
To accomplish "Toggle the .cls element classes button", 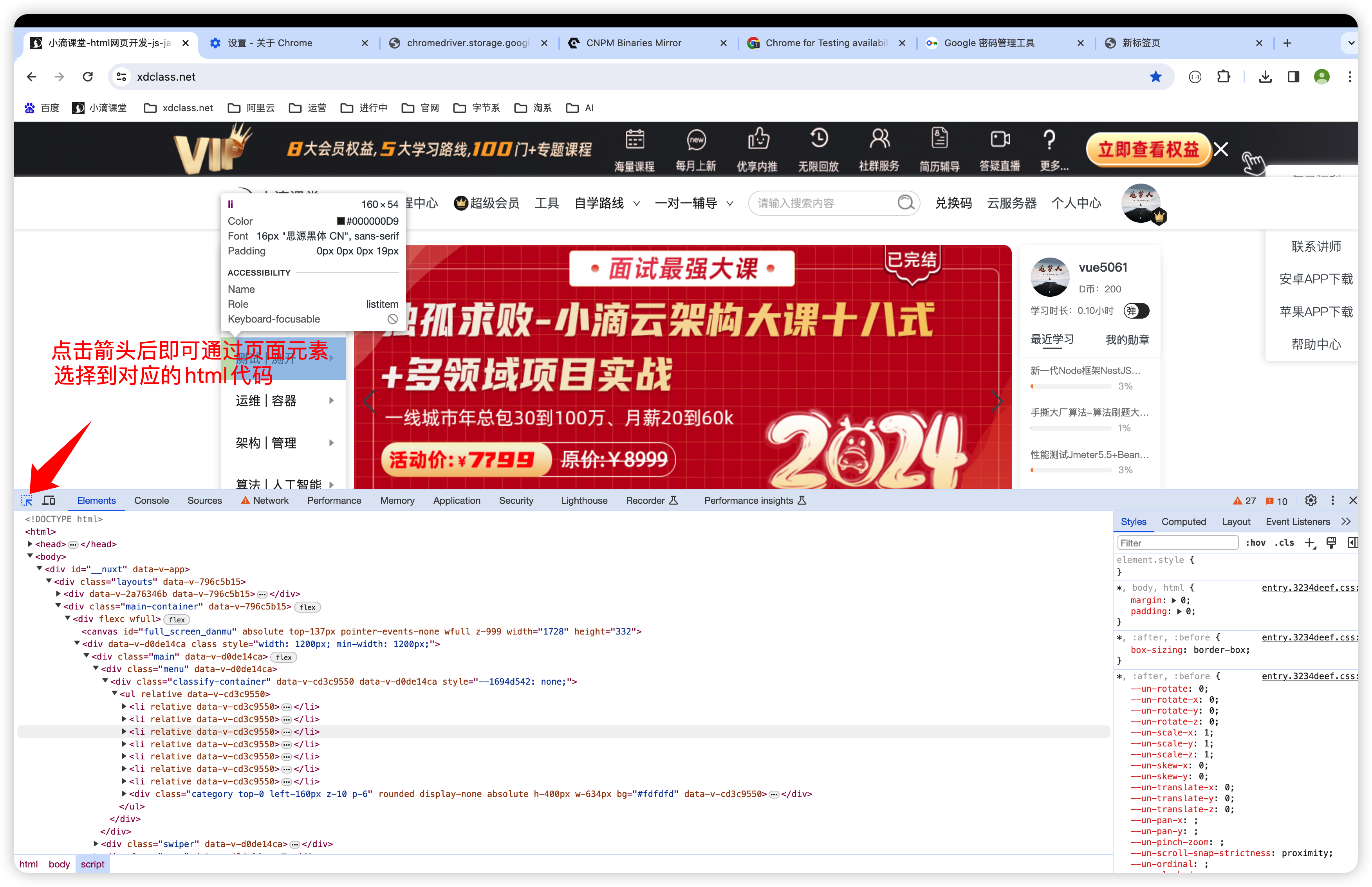I will pyautogui.click(x=1284, y=543).
